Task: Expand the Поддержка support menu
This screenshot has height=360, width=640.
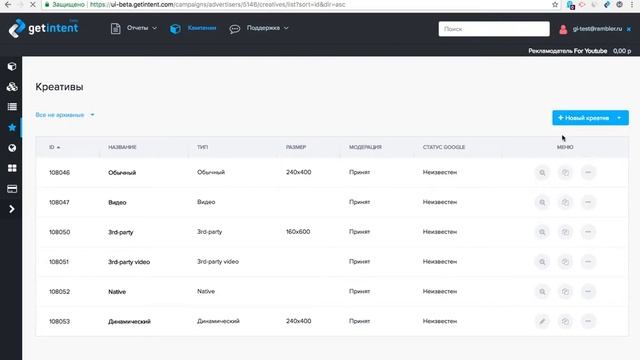Action: pyautogui.click(x=259, y=28)
